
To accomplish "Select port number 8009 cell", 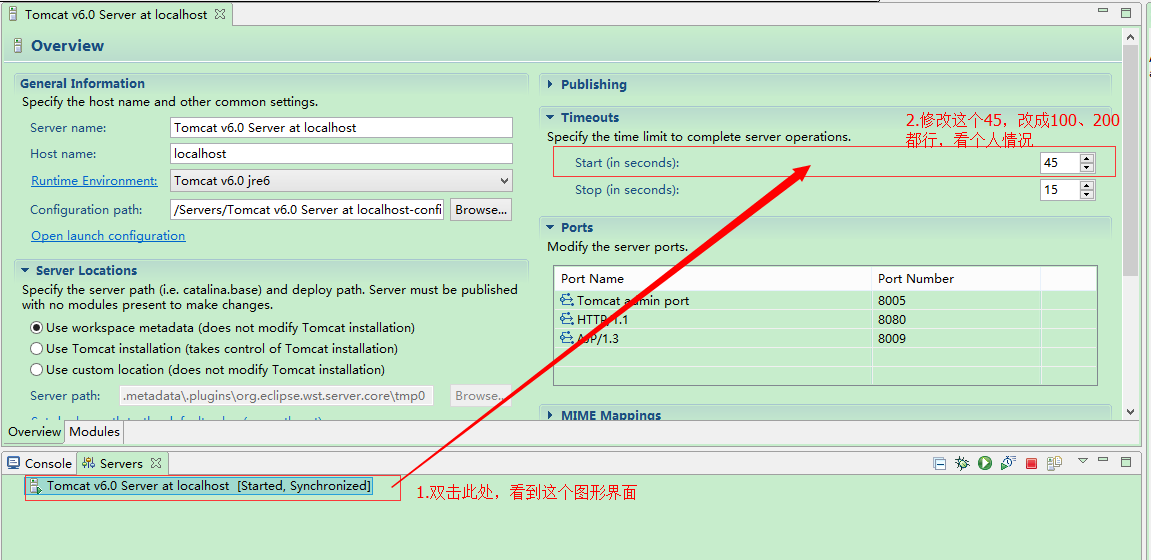I will (956, 338).
